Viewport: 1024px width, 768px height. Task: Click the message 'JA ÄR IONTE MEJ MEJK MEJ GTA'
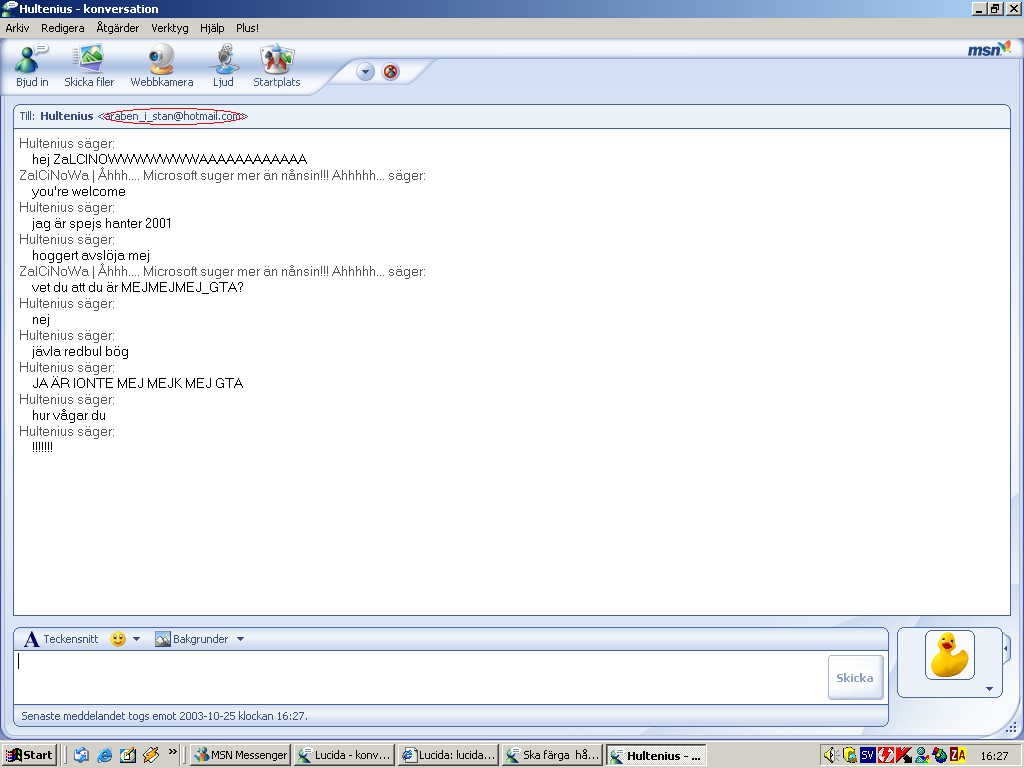[137, 383]
